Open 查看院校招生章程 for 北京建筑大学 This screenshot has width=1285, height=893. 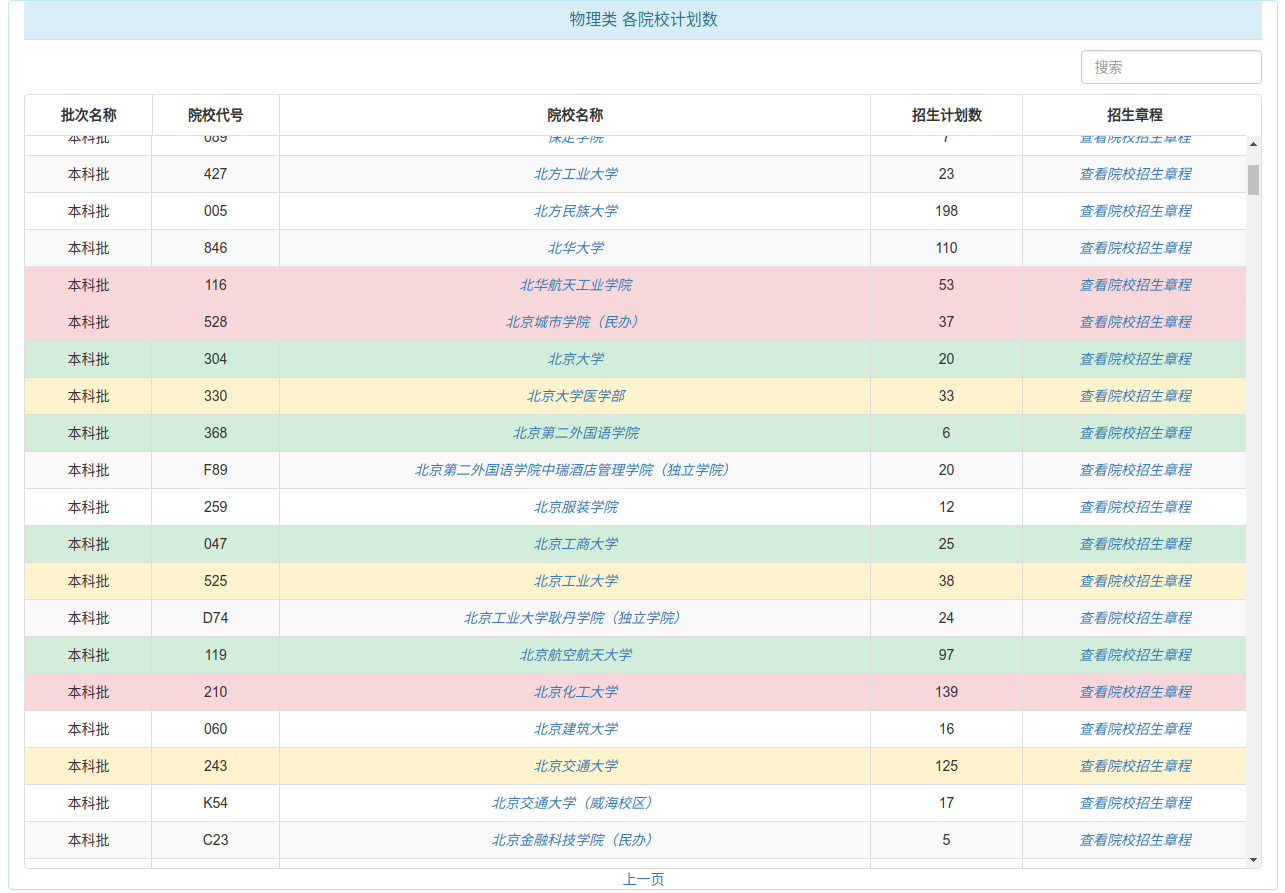[x=1135, y=729]
